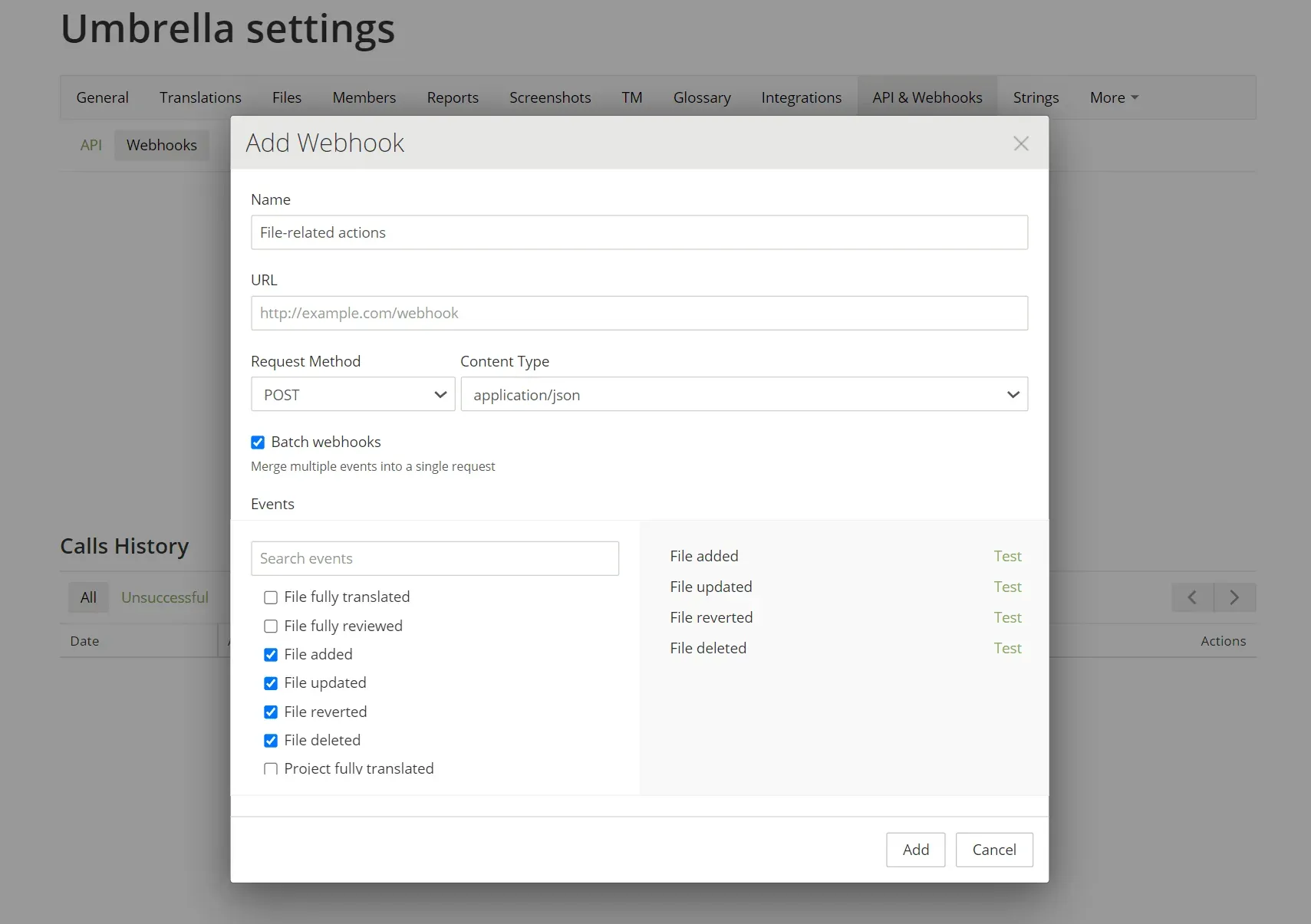Go to previous calls history page
This screenshot has height=924, width=1311.
(x=1192, y=597)
